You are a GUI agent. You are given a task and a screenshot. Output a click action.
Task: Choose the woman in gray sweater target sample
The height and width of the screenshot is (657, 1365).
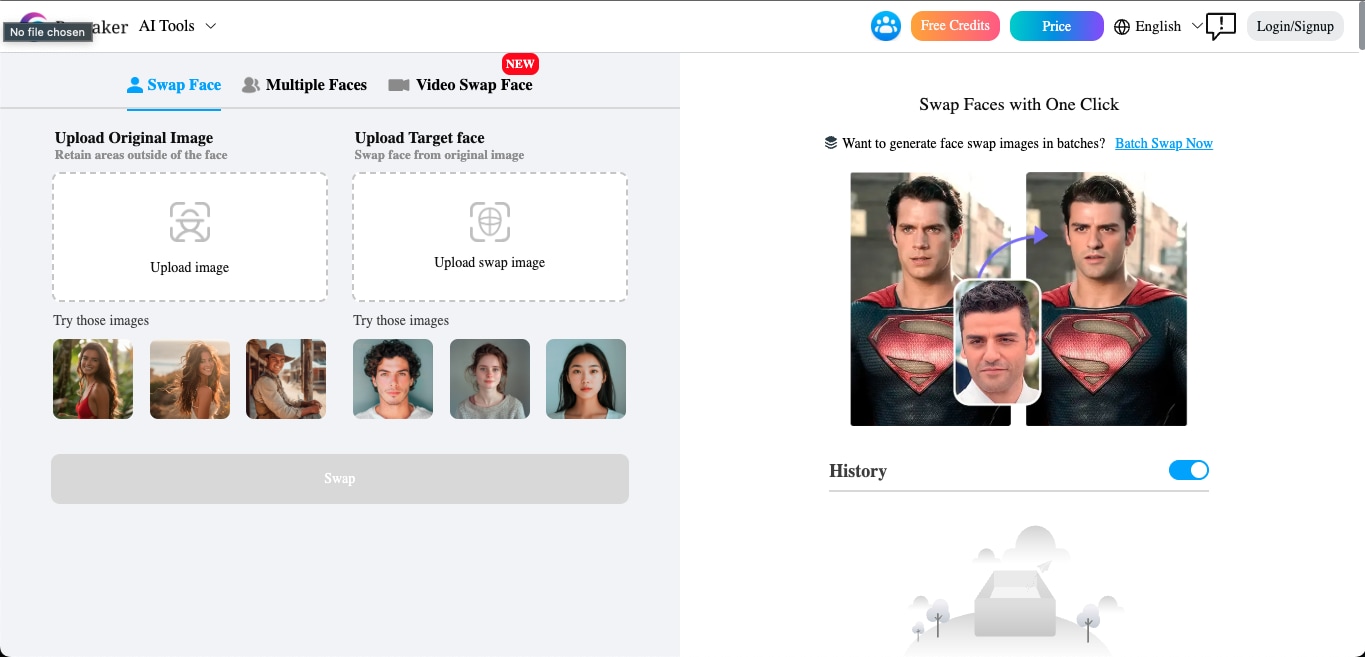coord(490,379)
